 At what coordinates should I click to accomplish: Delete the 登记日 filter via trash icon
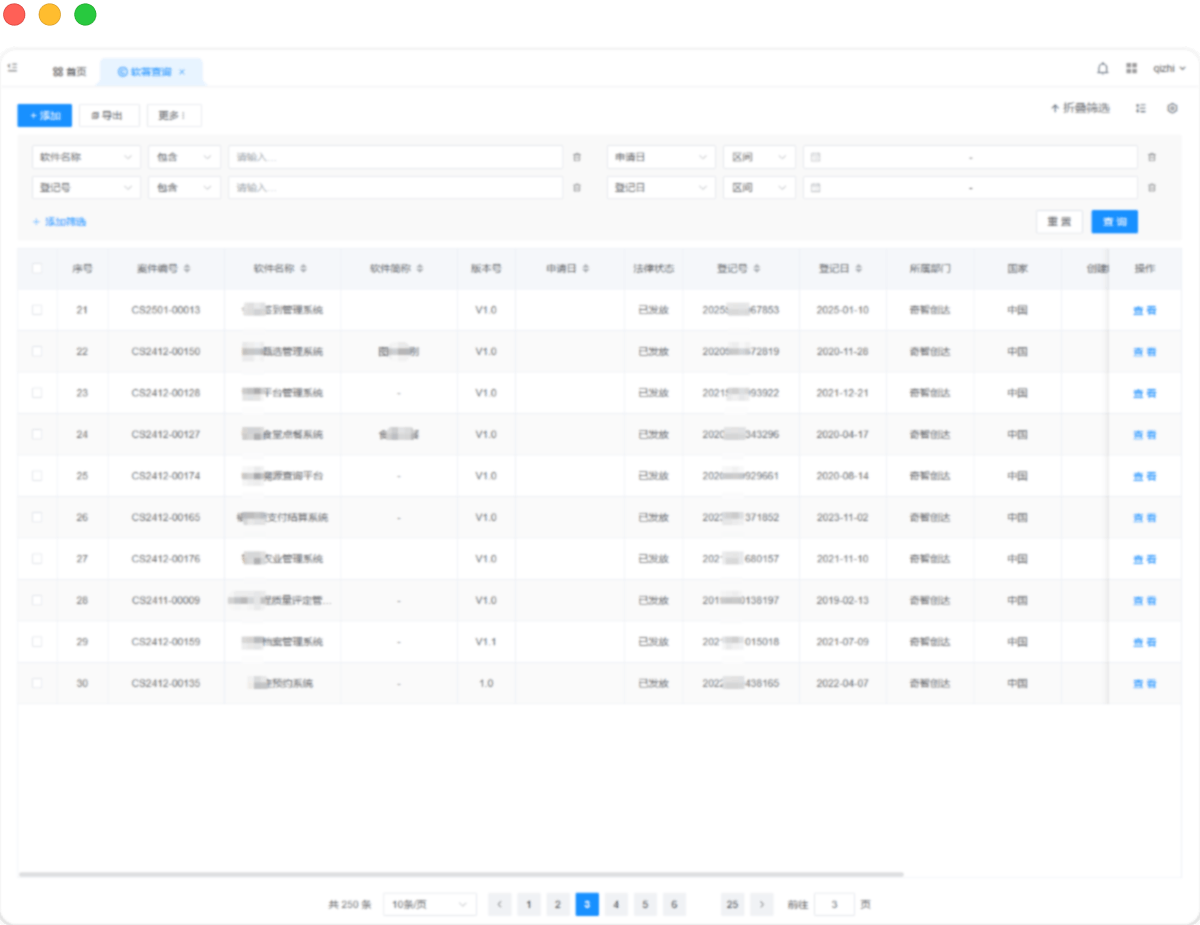1152,188
